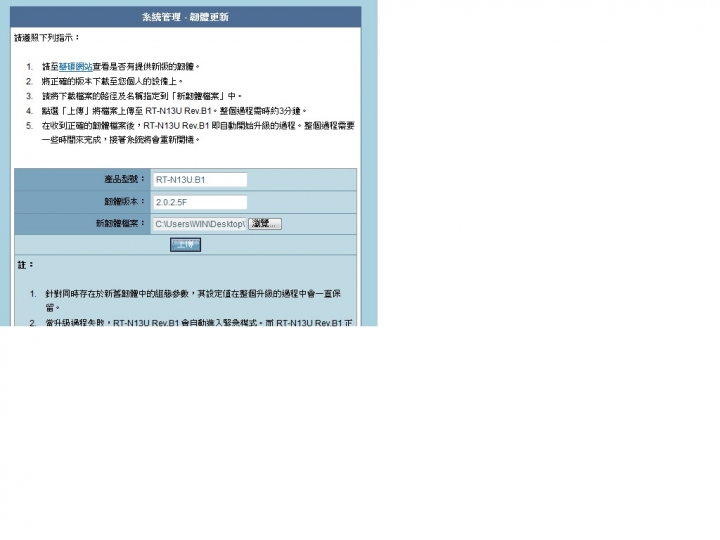Click the firmware version field 2.0.2.5F
This screenshot has width=720, height=540.
200,202
